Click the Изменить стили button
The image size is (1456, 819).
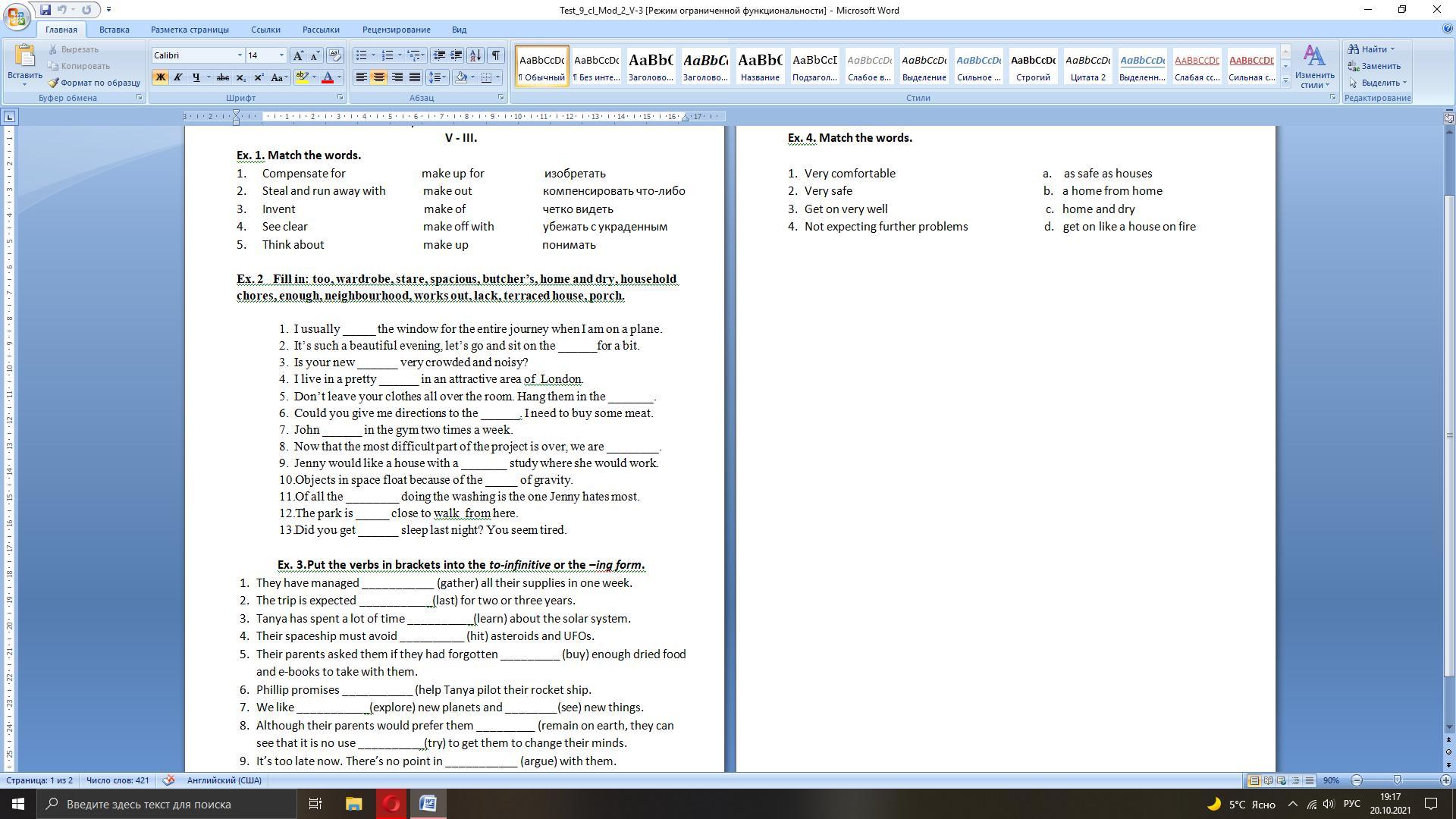1314,67
